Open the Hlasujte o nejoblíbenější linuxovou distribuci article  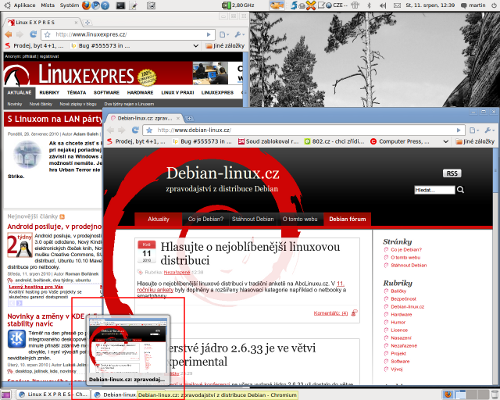[x=250, y=253]
